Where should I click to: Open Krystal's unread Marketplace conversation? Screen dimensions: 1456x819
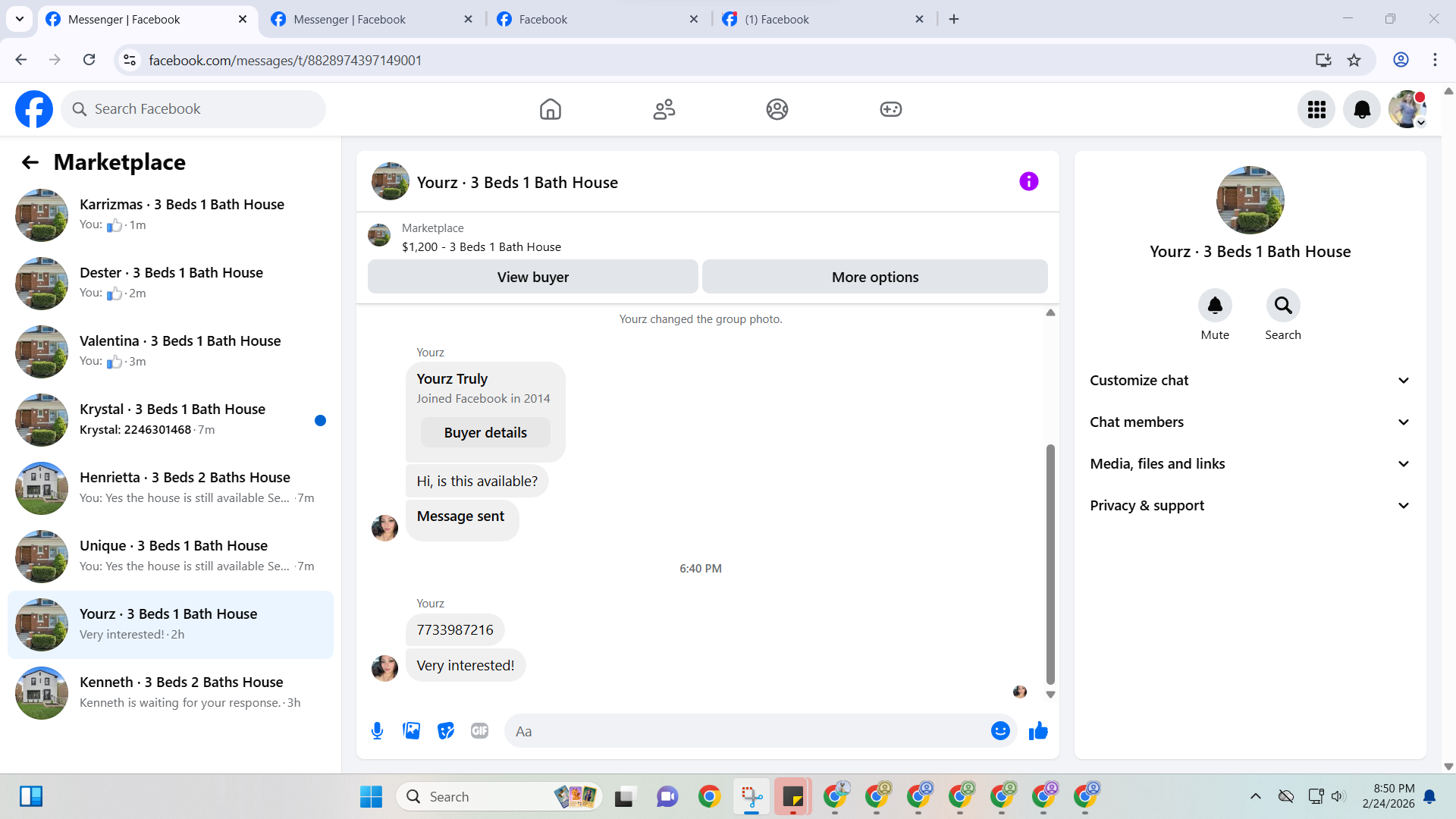171,419
